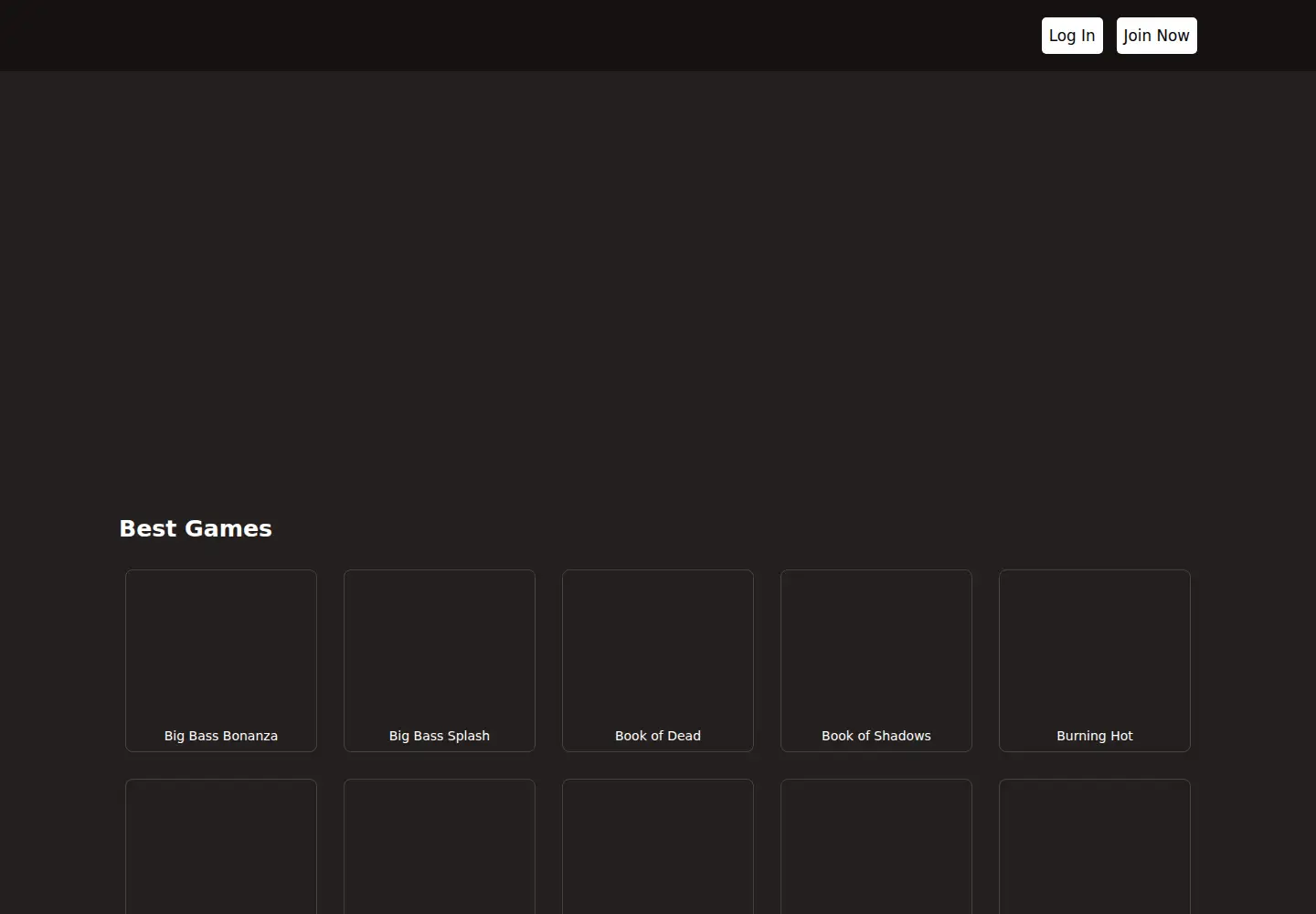Screen dimensions: 1316x914
Task: Open the Big Bass Splash game card
Action: (440, 661)
